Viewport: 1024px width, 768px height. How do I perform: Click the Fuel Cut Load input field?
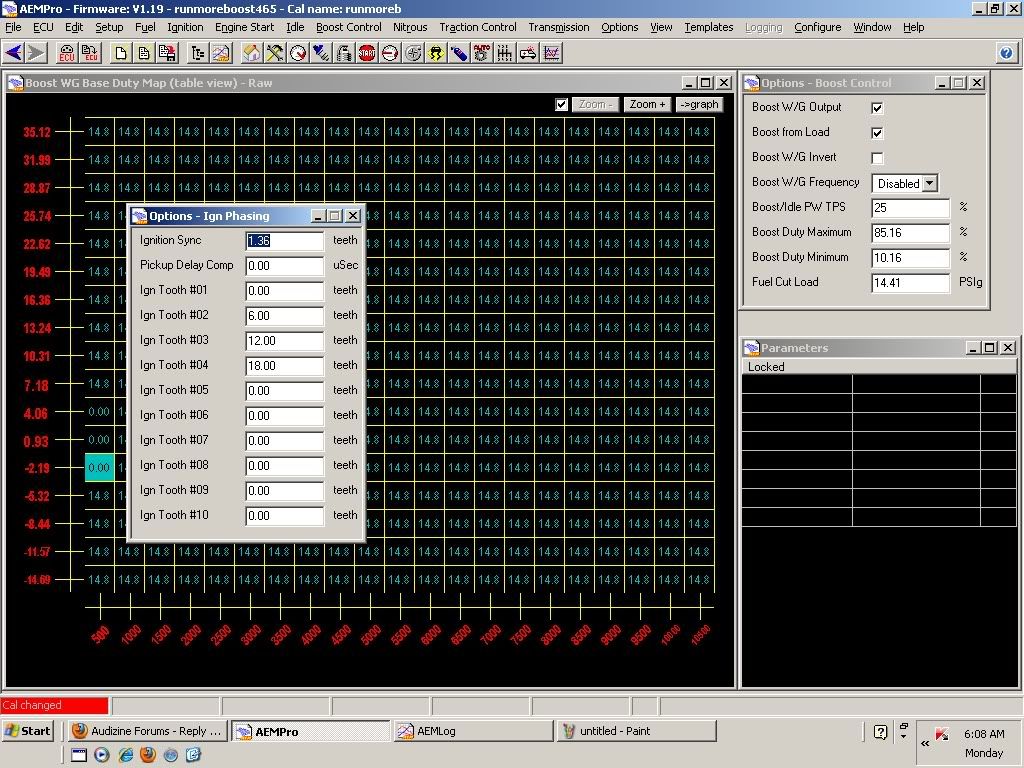[910, 283]
